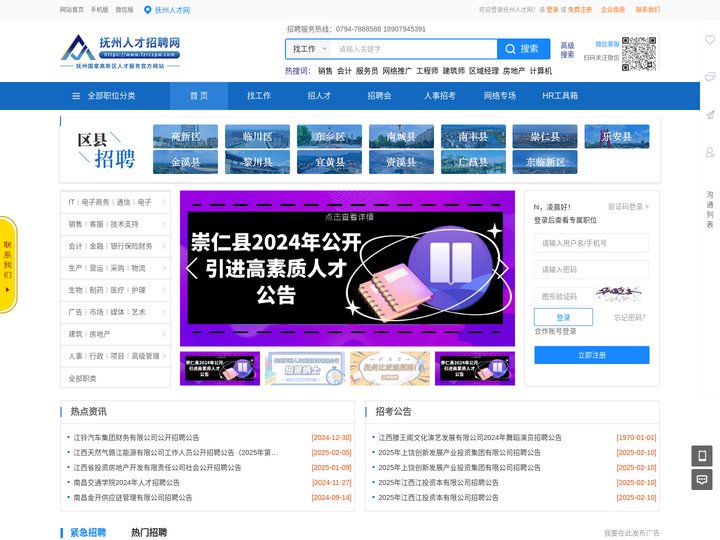Click into the 图形验证码 captcha field

pyautogui.click(x=563, y=297)
